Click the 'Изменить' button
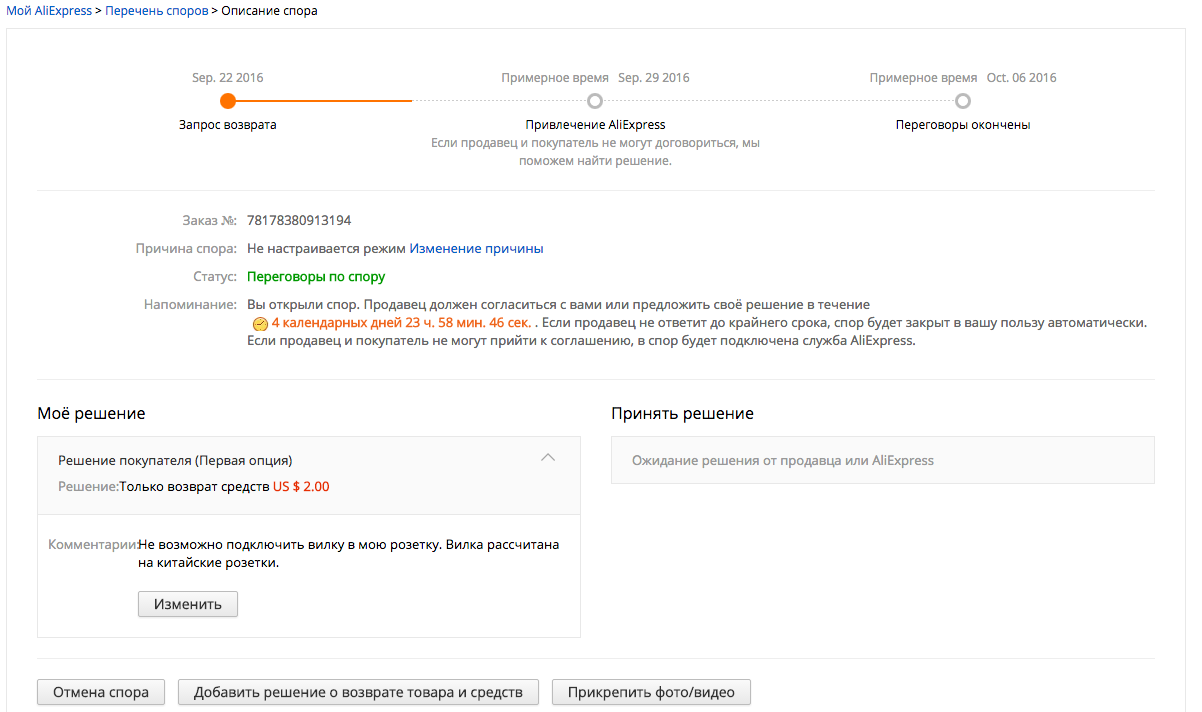1202x712 pixels. point(188,604)
